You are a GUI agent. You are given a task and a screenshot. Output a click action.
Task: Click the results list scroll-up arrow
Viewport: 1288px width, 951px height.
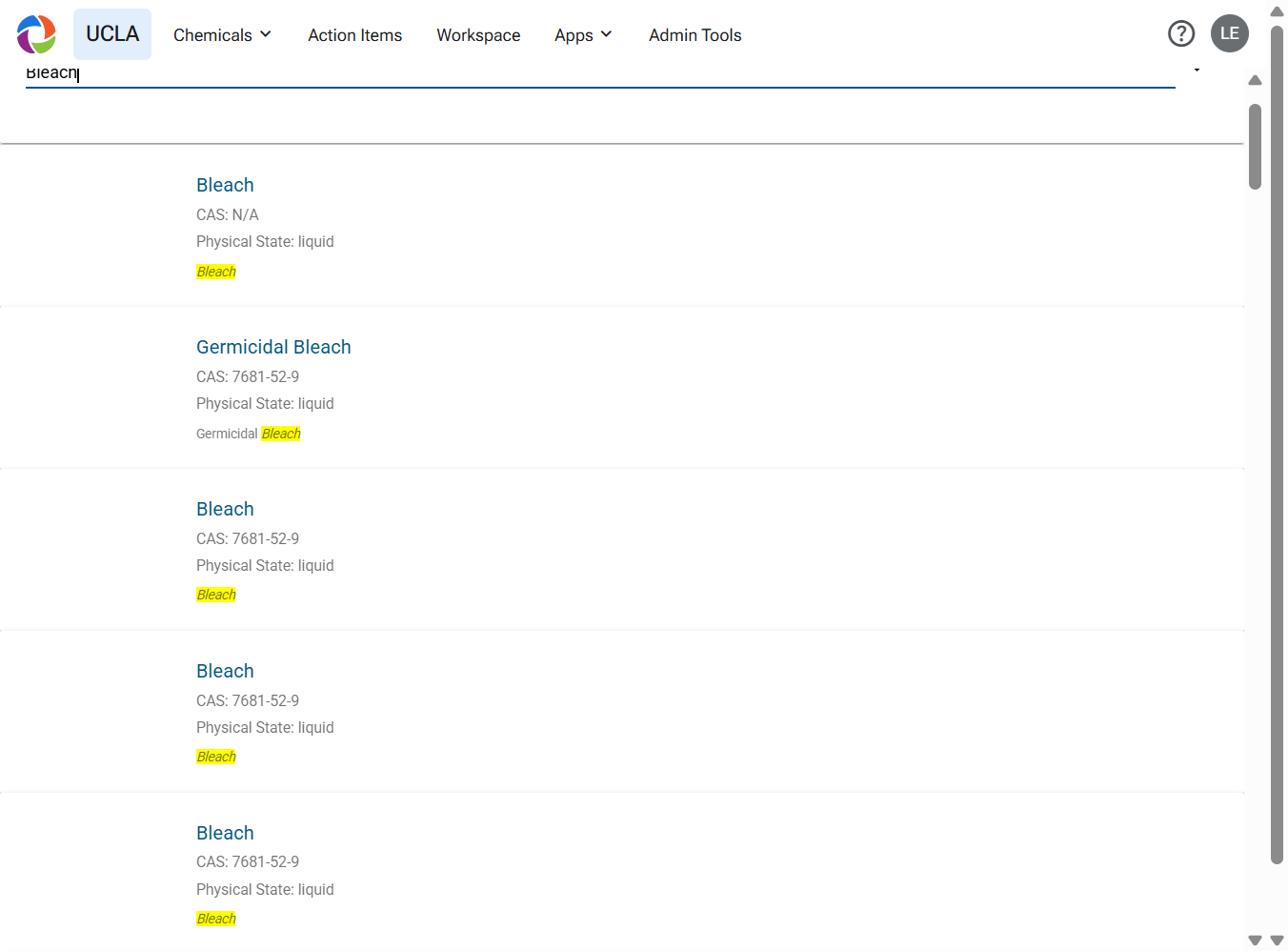click(x=1255, y=80)
